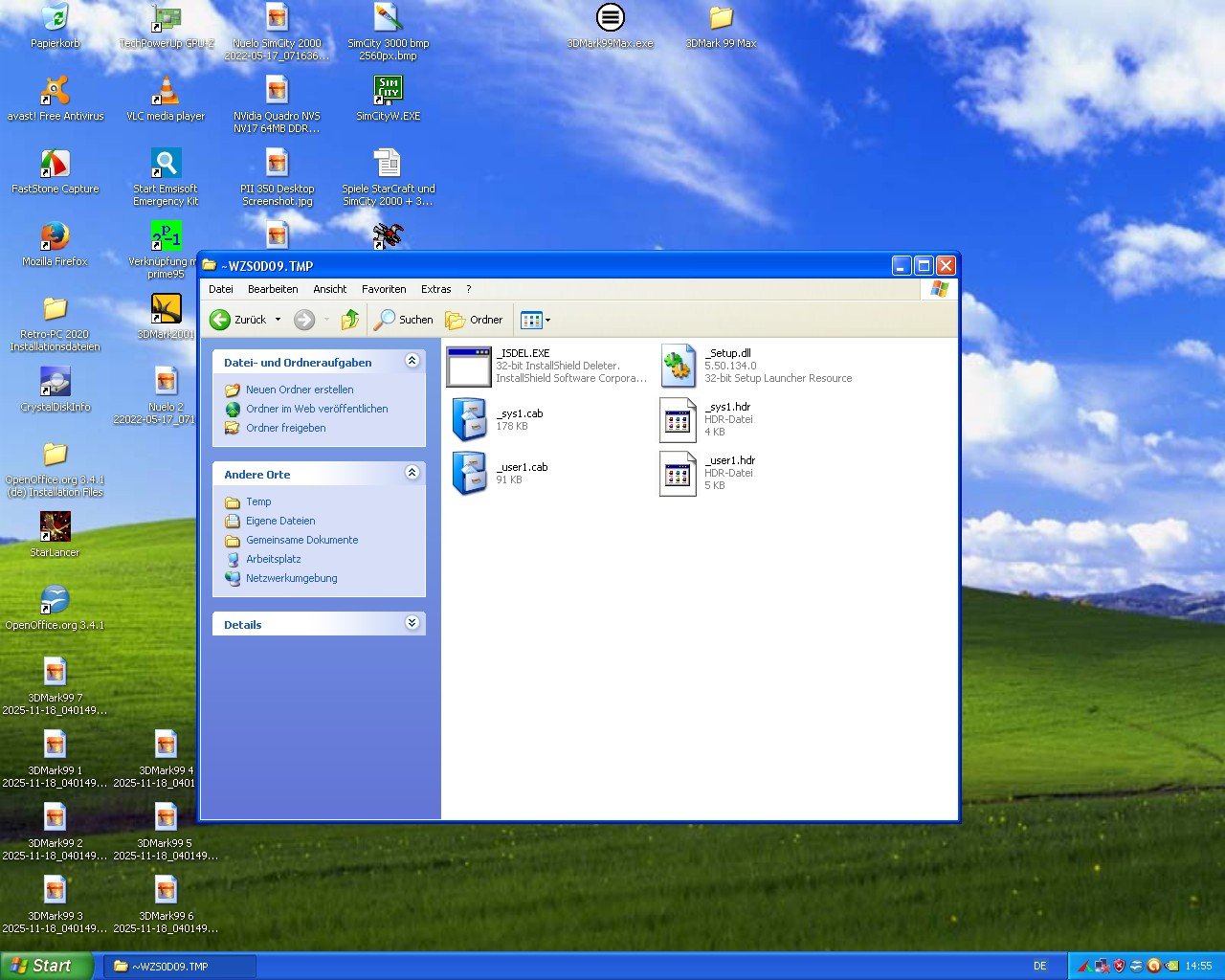Open dropdown arrow next to Zurück
This screenshot has height=980, width=1225.
point(278,320)
